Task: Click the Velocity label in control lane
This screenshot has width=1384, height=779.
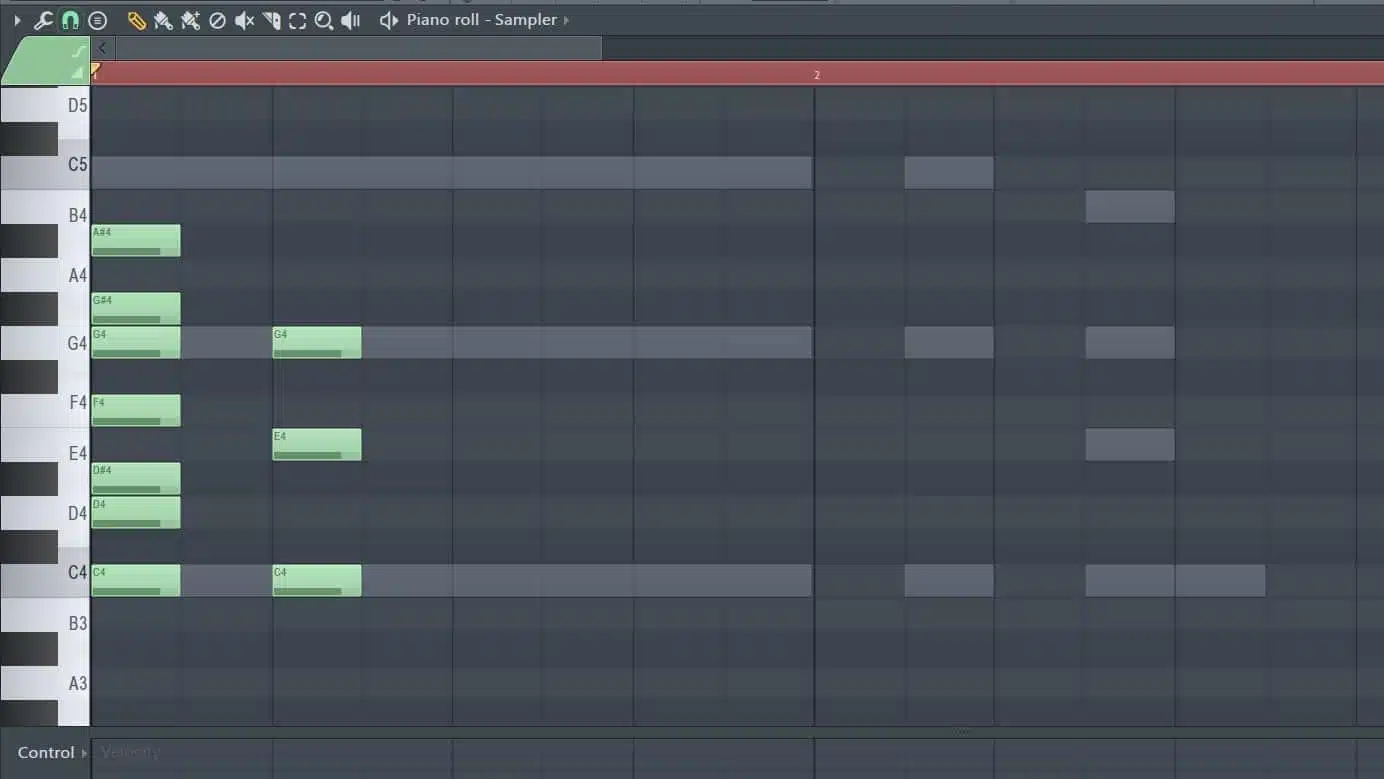Action: click(130, 752)
